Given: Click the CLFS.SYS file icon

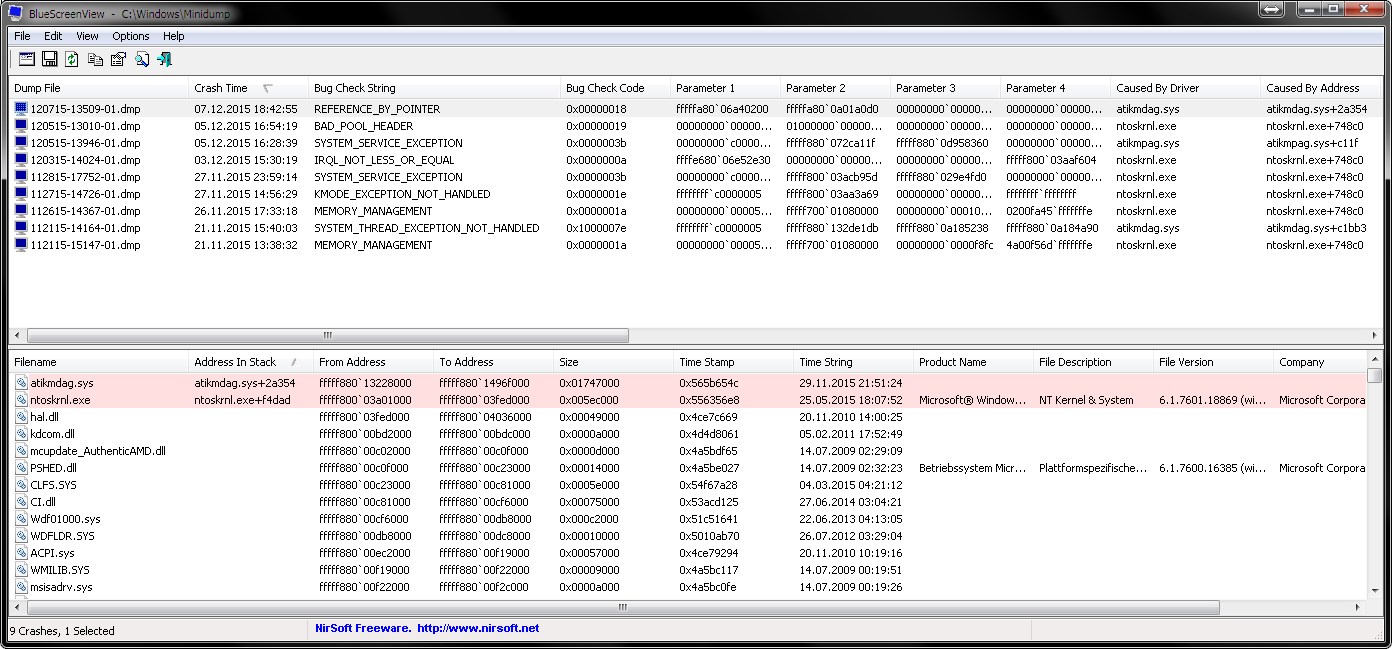Looking at the screenshot, I should (21, 485).
